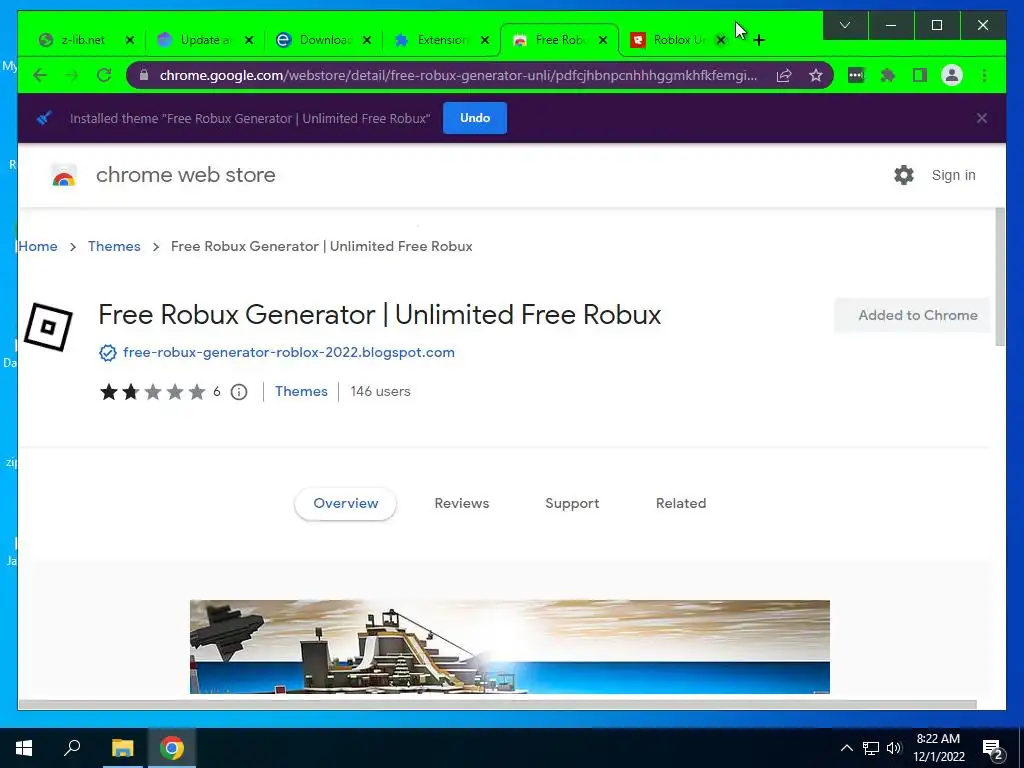
Task: Click the horizontal scrollbar at the bottom
Action: [x=497, y=705]
